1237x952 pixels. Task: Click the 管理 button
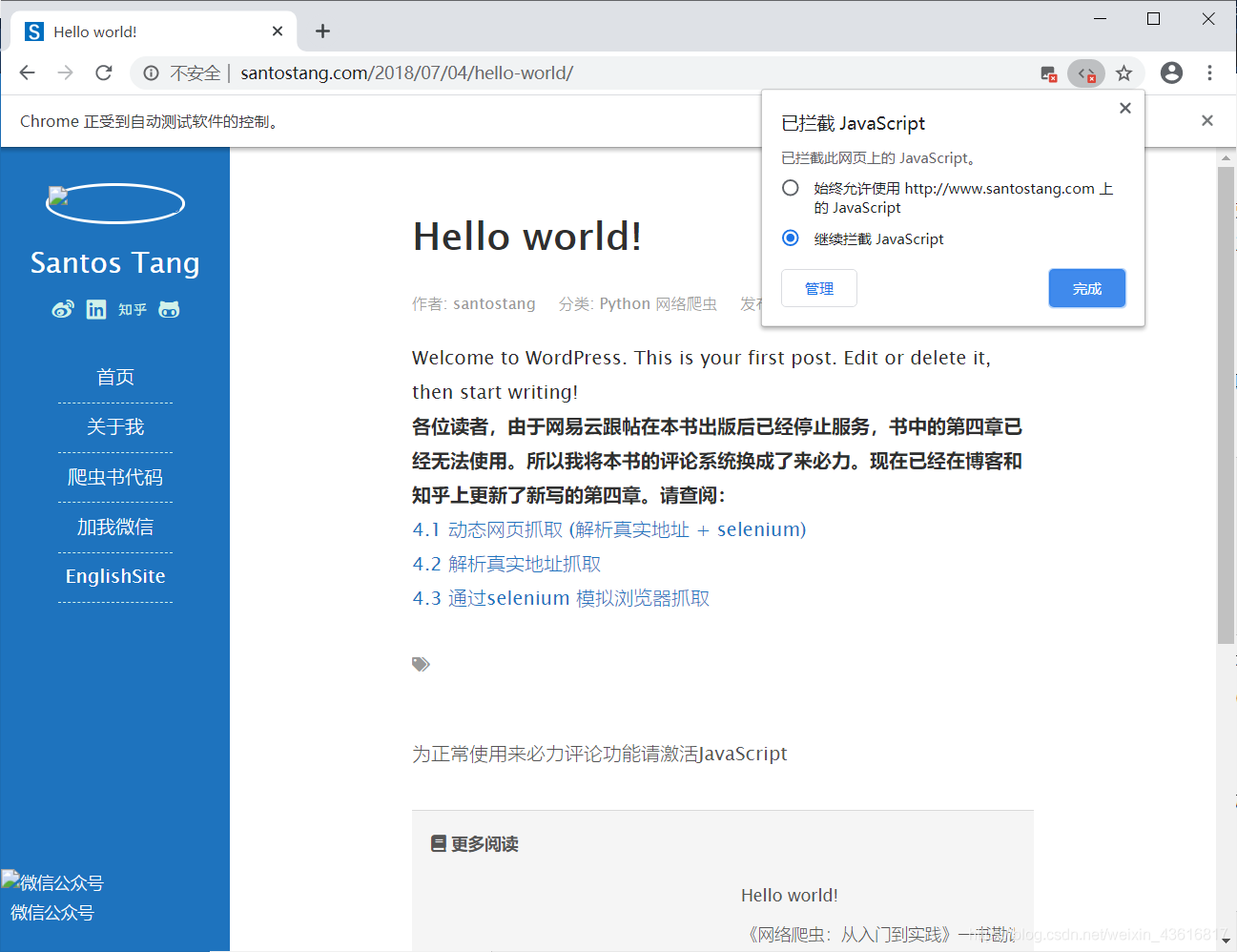click(819, 288)
